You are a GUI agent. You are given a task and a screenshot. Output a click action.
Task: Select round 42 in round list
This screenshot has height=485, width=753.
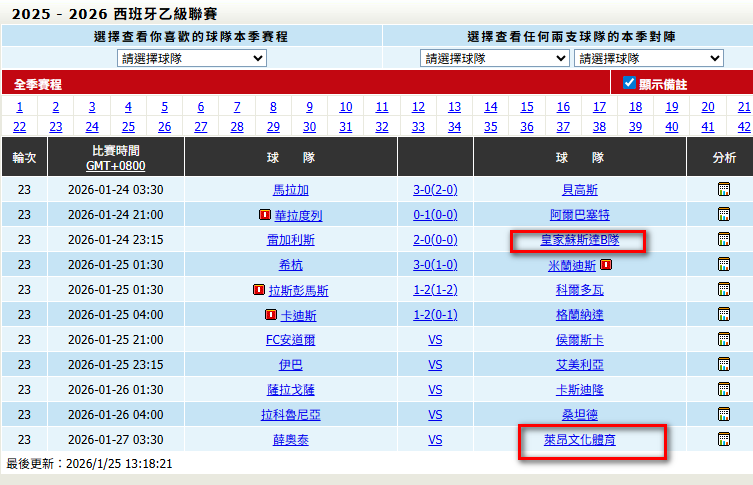tap(744, 127)
